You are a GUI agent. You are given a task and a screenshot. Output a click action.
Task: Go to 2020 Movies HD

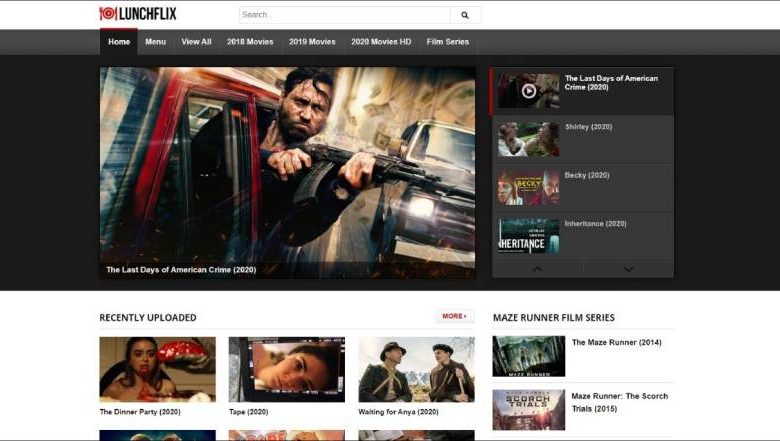click(x=381, y=42)
